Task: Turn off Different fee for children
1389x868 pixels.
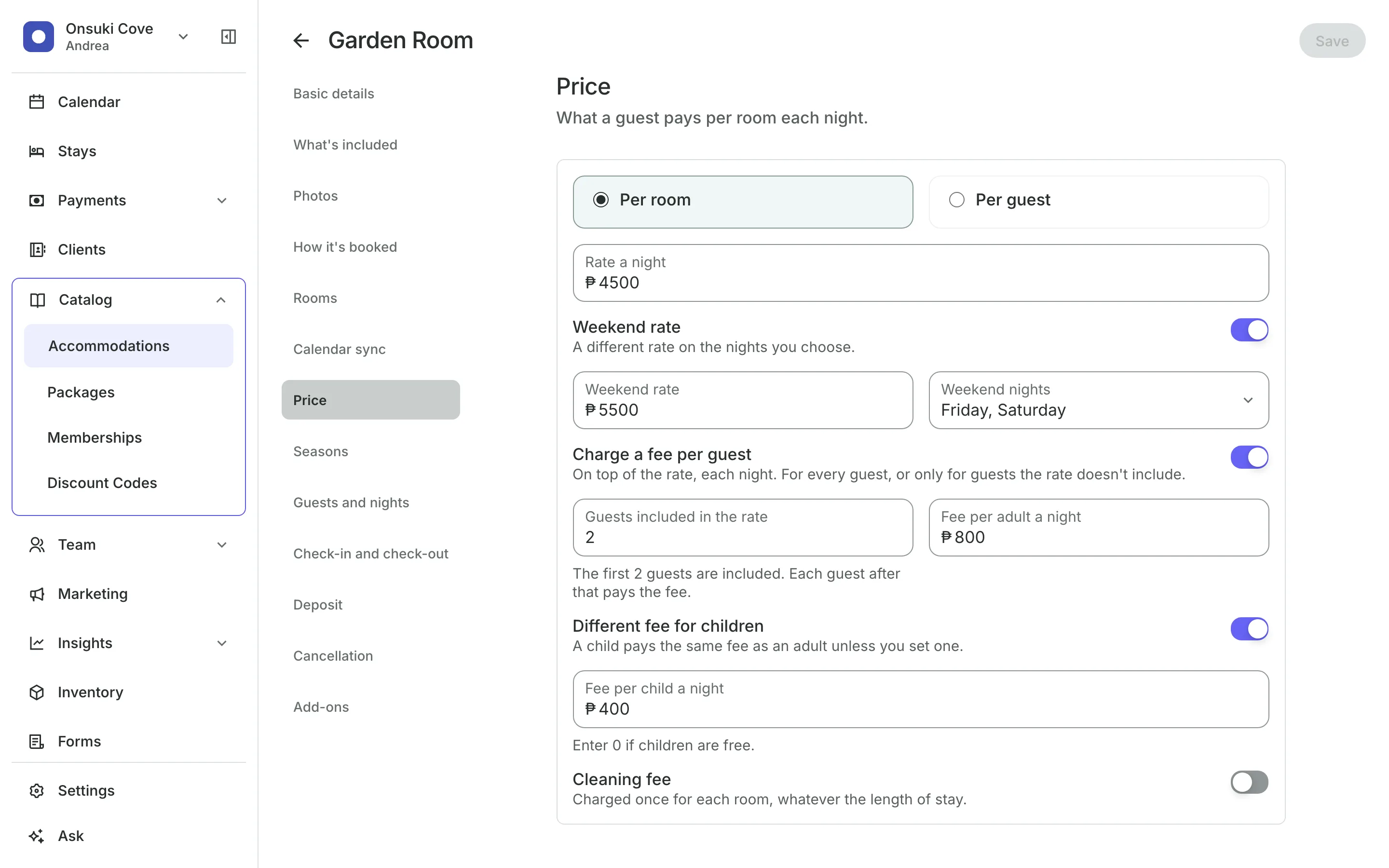Action: click(1249, 629)
